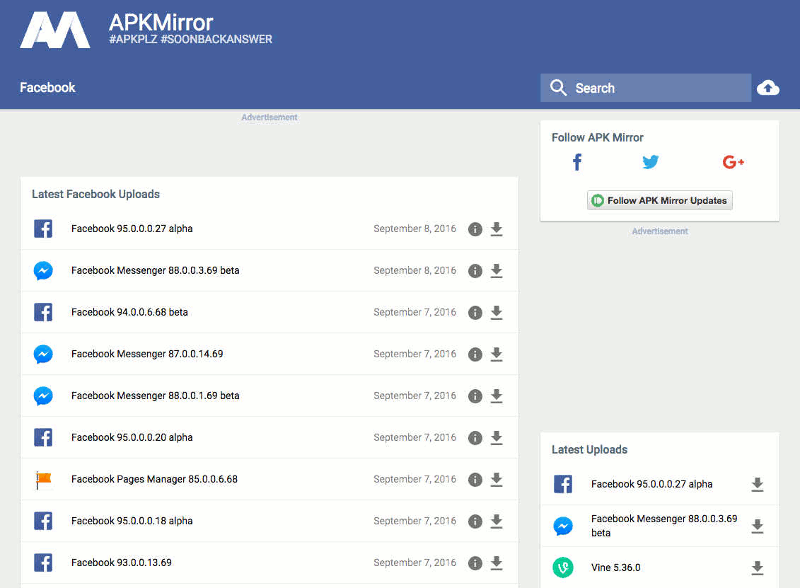
Task: Click the Twitter icon in Follow APK Mirror
Action: 650,161
